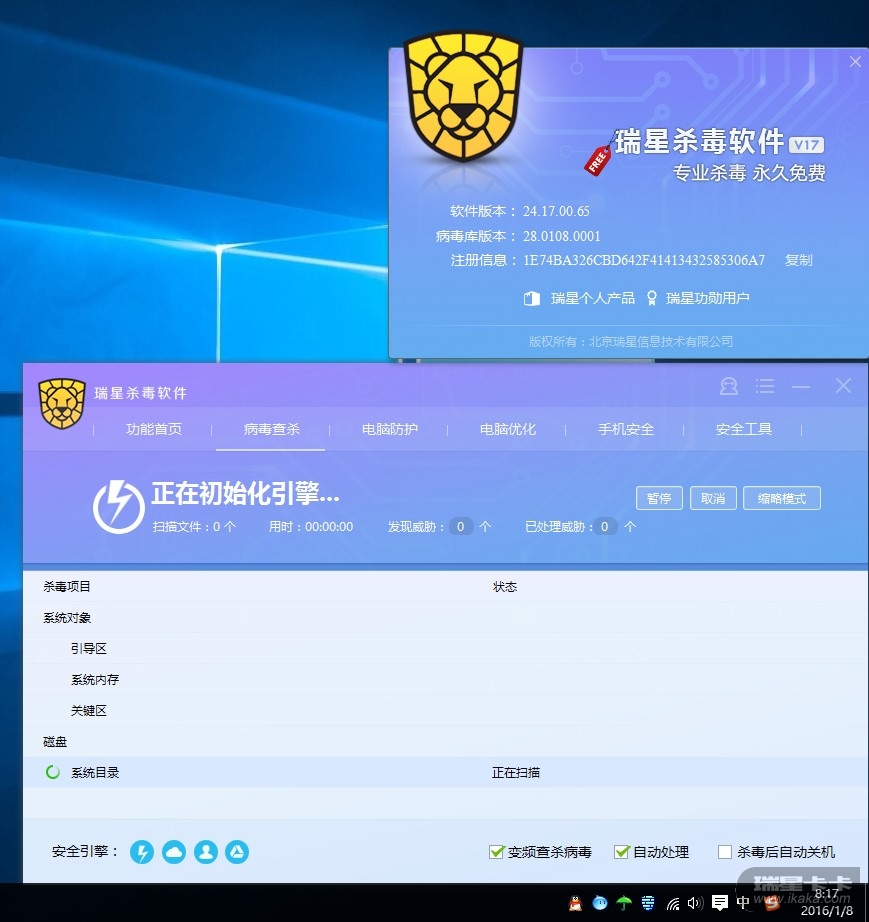Image resolution: width=869 pixels, height=922 pixels.
Task: Close the Rising antivirus main window
Action: point(843,386)
